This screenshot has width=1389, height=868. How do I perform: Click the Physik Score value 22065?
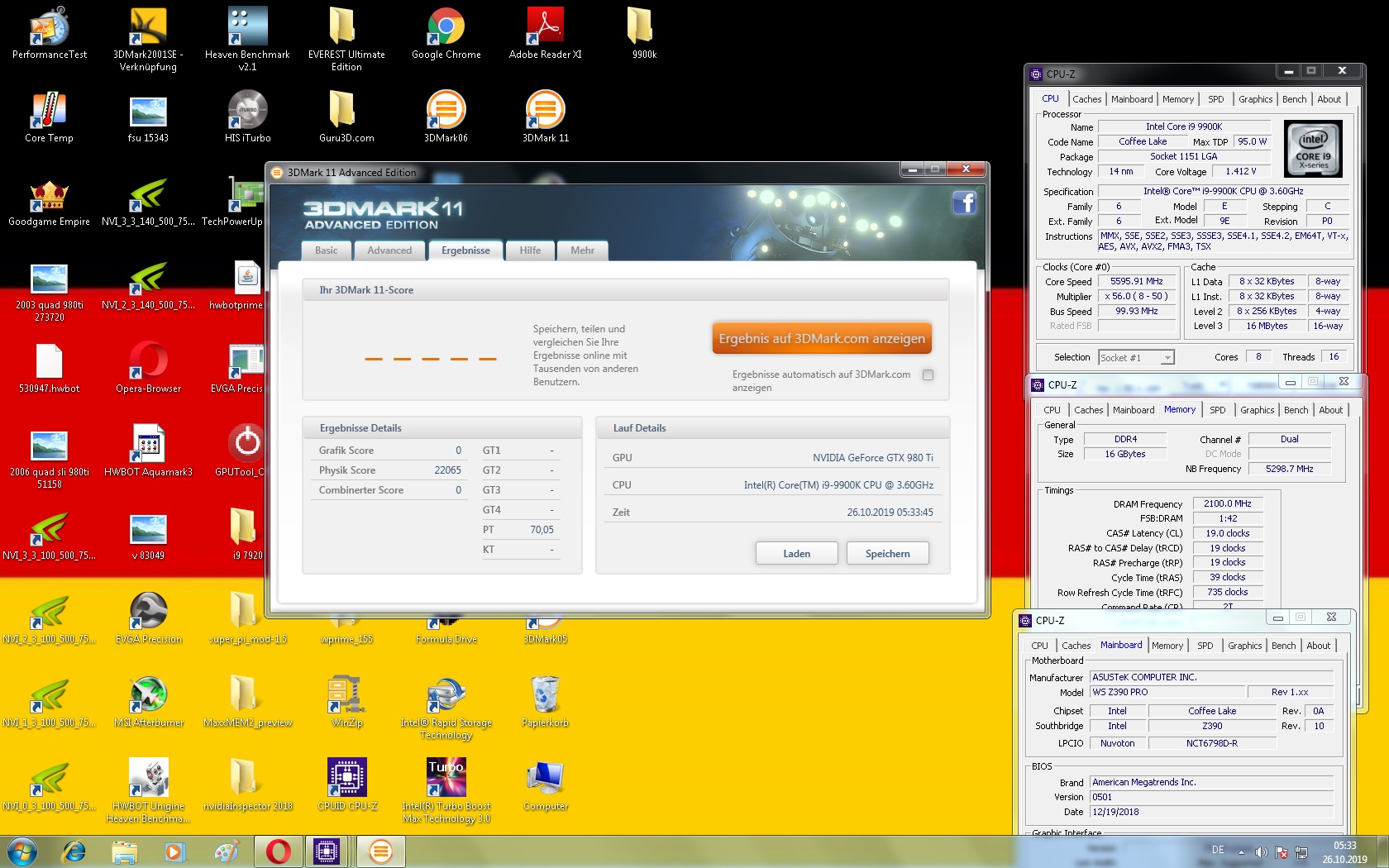tap(447, 470)
